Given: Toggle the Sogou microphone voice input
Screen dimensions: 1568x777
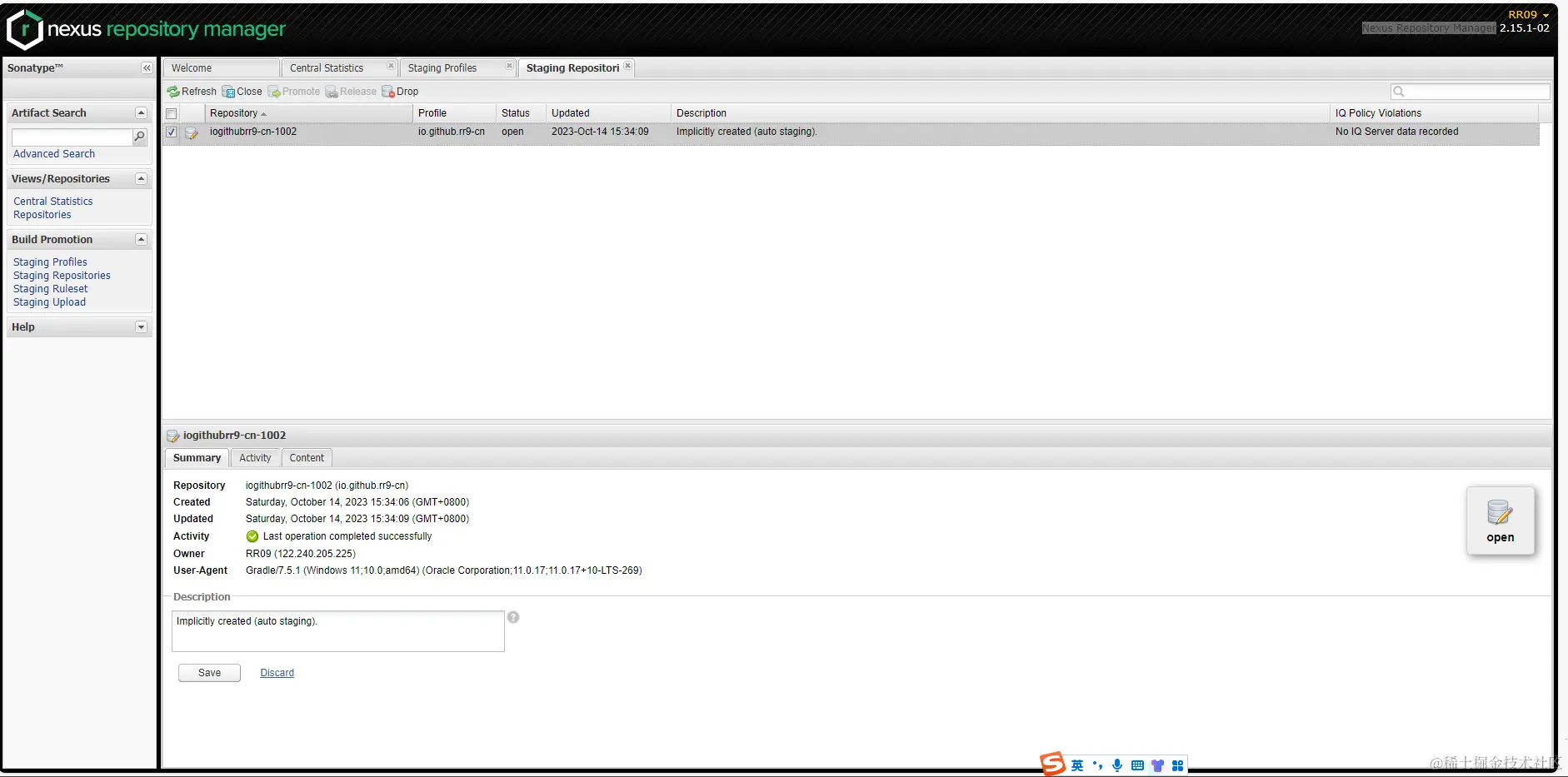Looking at the screenshot, I should point(1117,765).
